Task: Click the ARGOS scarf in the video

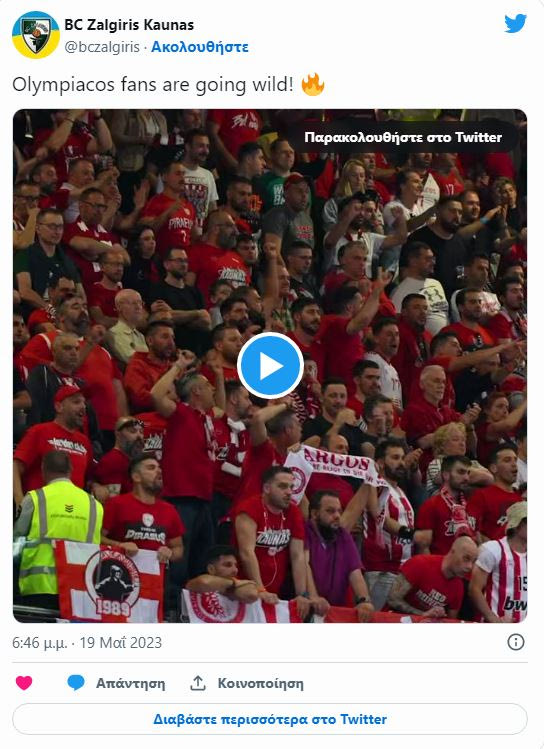Action: (x=334, y=465)
